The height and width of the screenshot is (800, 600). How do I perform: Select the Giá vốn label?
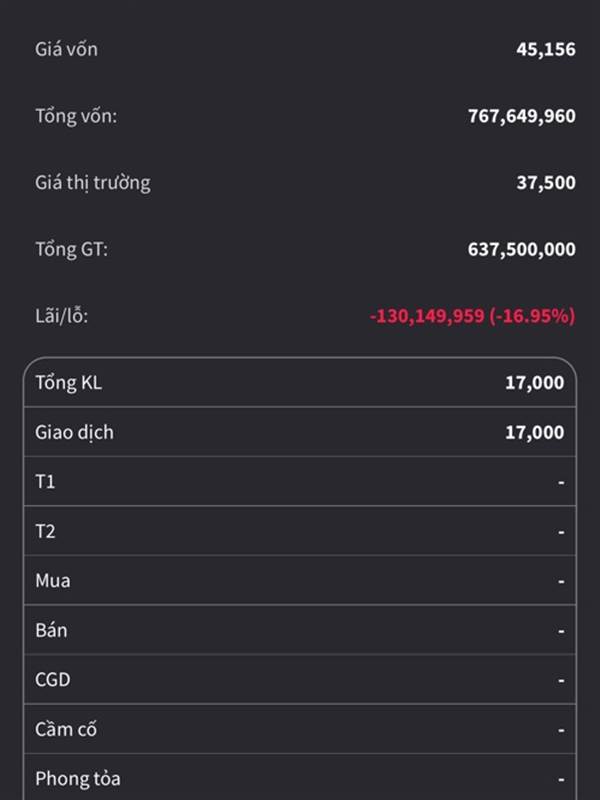[66, 49]
